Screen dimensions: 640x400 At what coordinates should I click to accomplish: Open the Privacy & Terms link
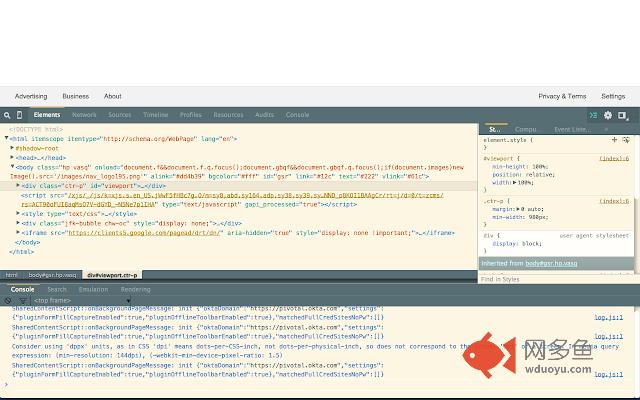tap(562, 96)
